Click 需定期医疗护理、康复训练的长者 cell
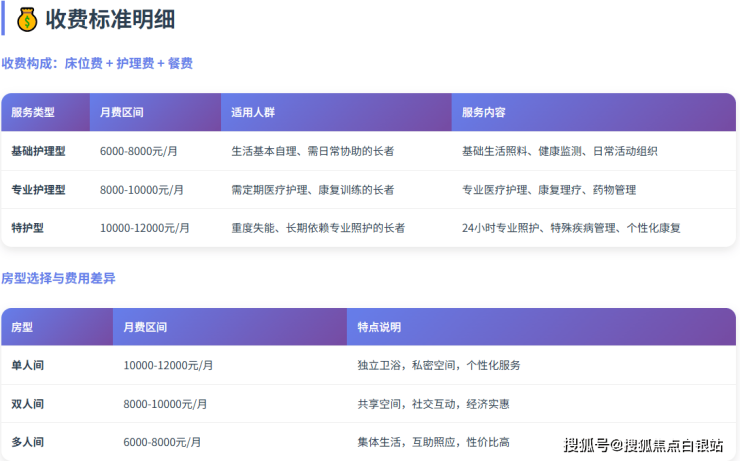The width and height of the screenshot is (740, 461). click(312, 189)
